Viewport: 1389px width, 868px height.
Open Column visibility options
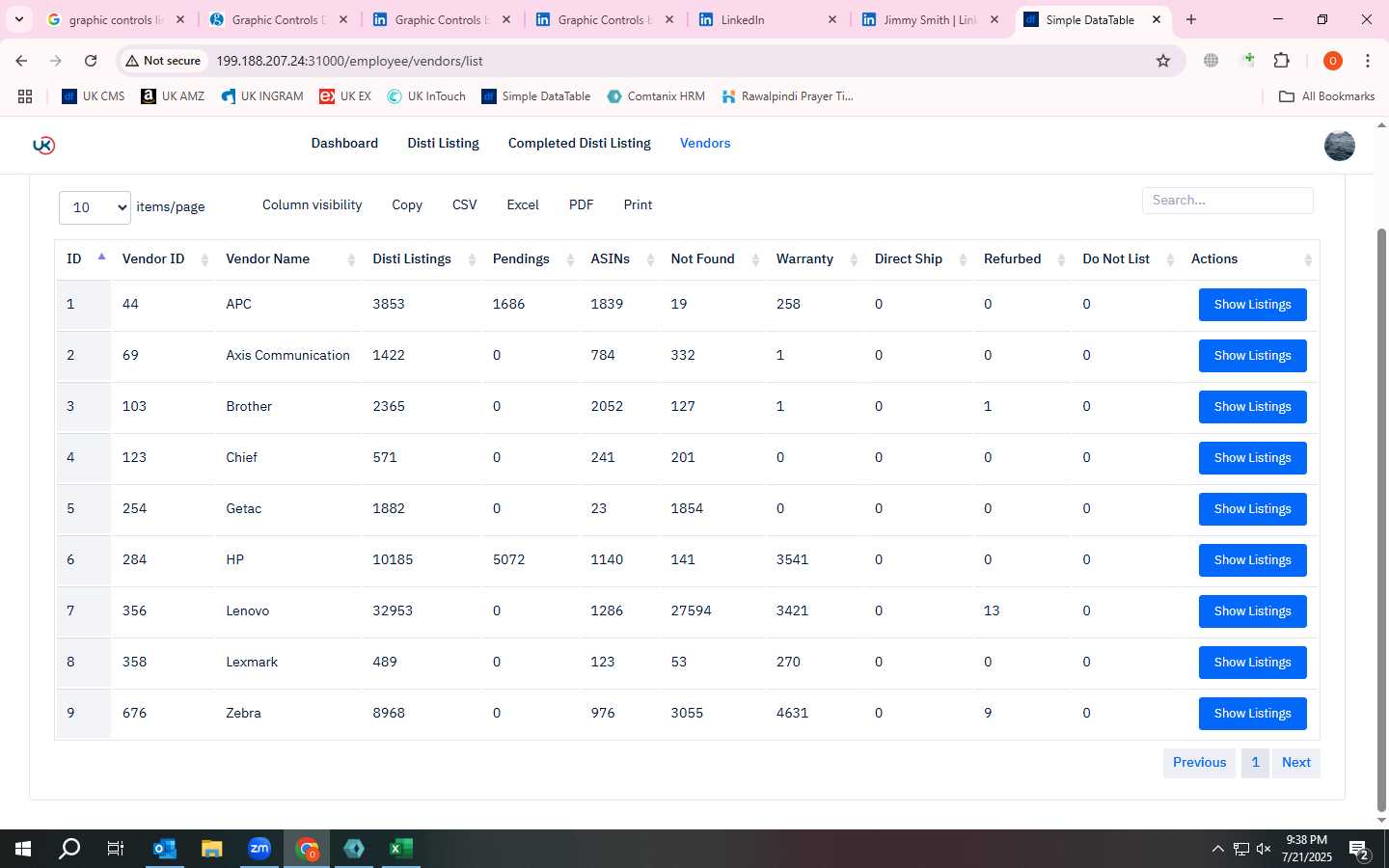(312, 204)
